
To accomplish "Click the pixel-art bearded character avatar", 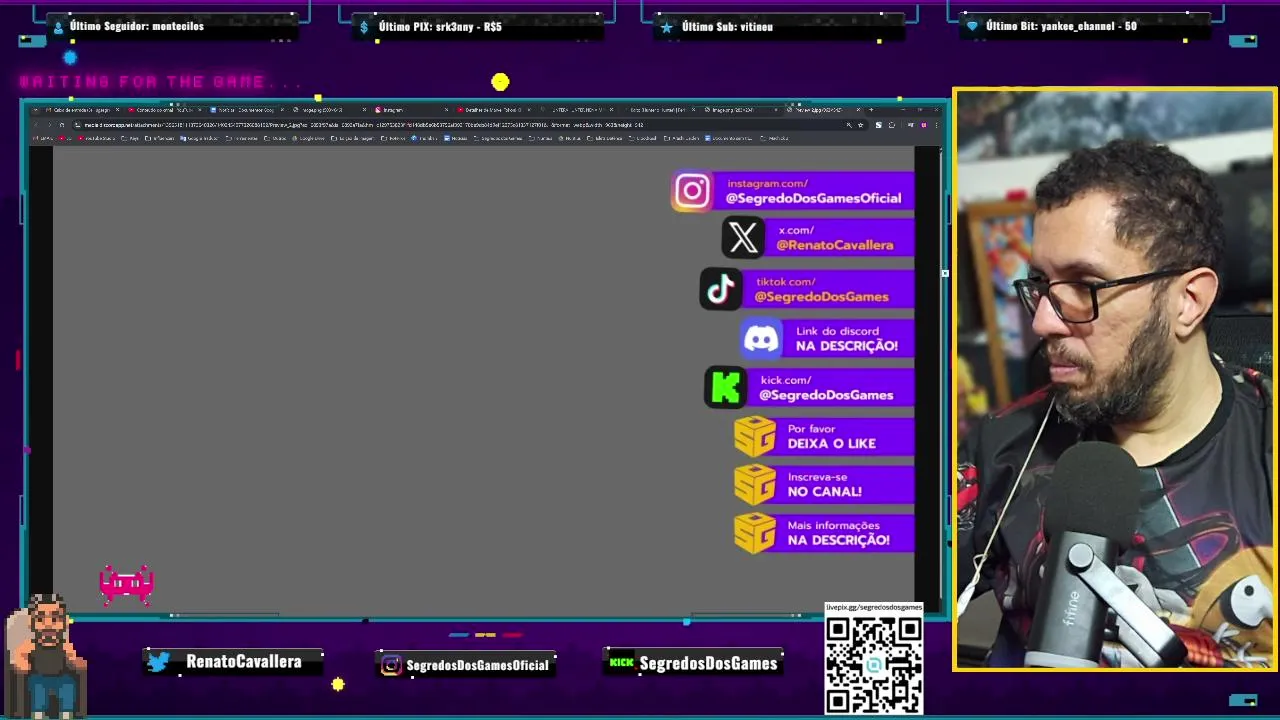I will click(x=47, y=655).
